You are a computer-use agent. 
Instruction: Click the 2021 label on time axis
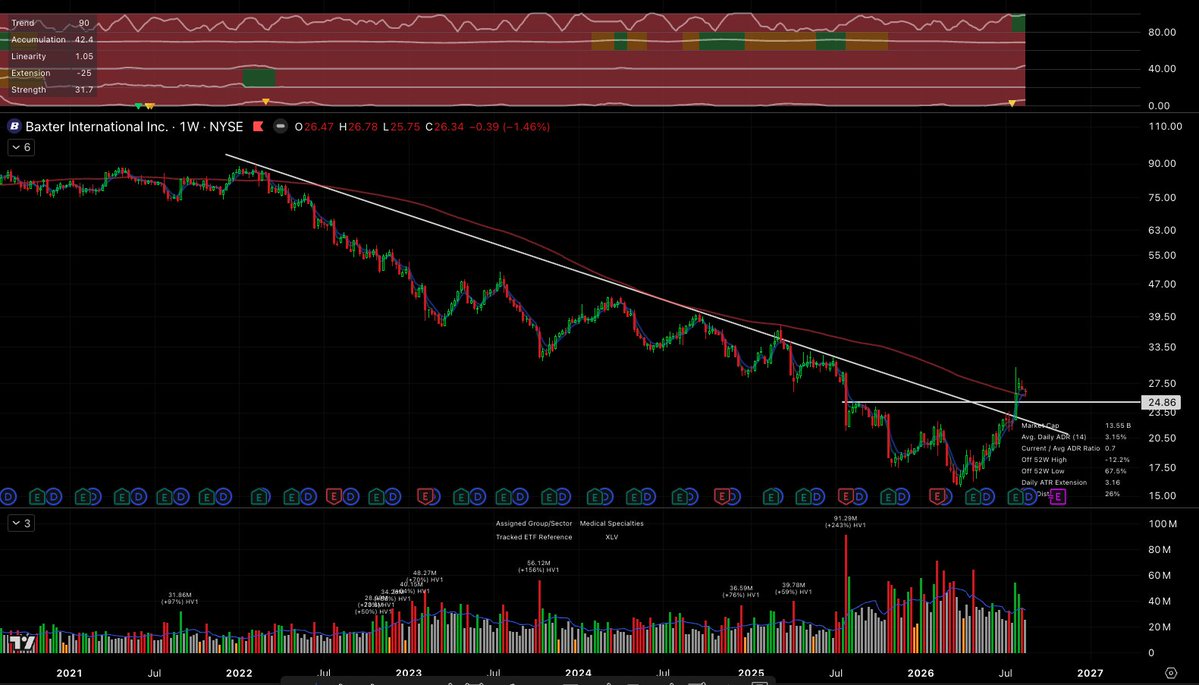(x=69, y=674)
